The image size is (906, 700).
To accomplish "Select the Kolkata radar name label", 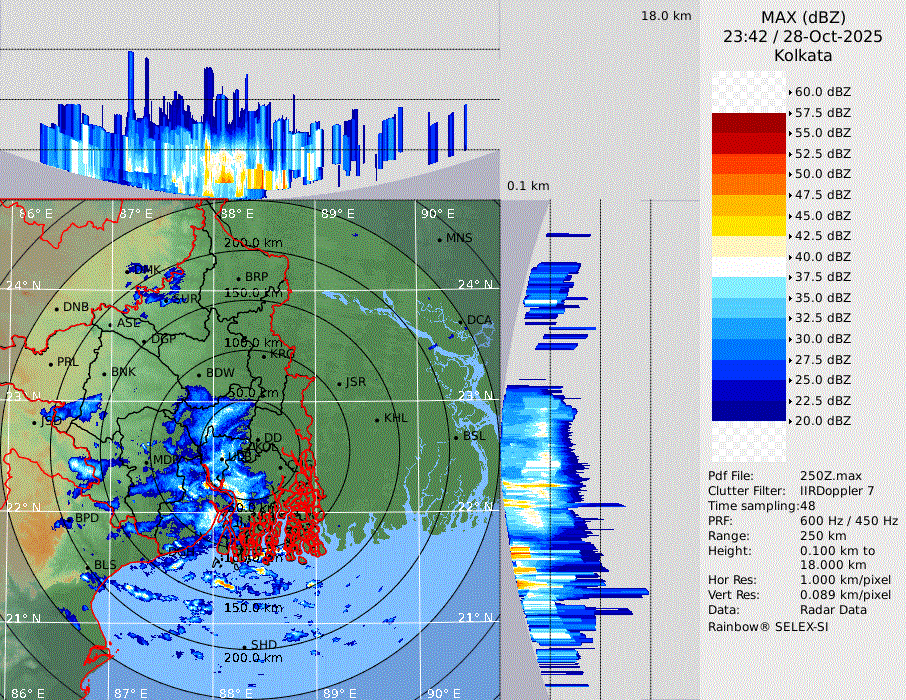I will (803, 56).
